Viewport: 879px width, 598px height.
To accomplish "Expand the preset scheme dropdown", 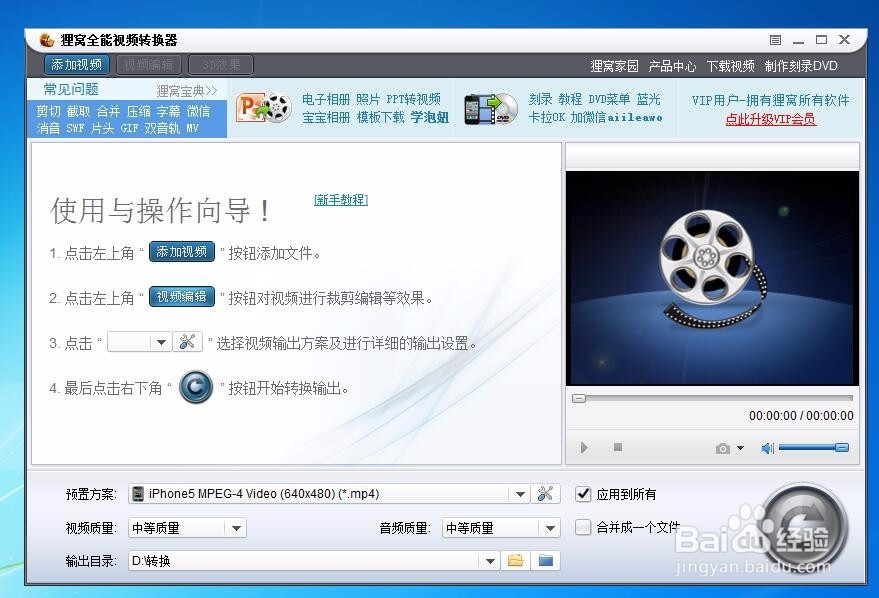I will (x=520, y=494).
